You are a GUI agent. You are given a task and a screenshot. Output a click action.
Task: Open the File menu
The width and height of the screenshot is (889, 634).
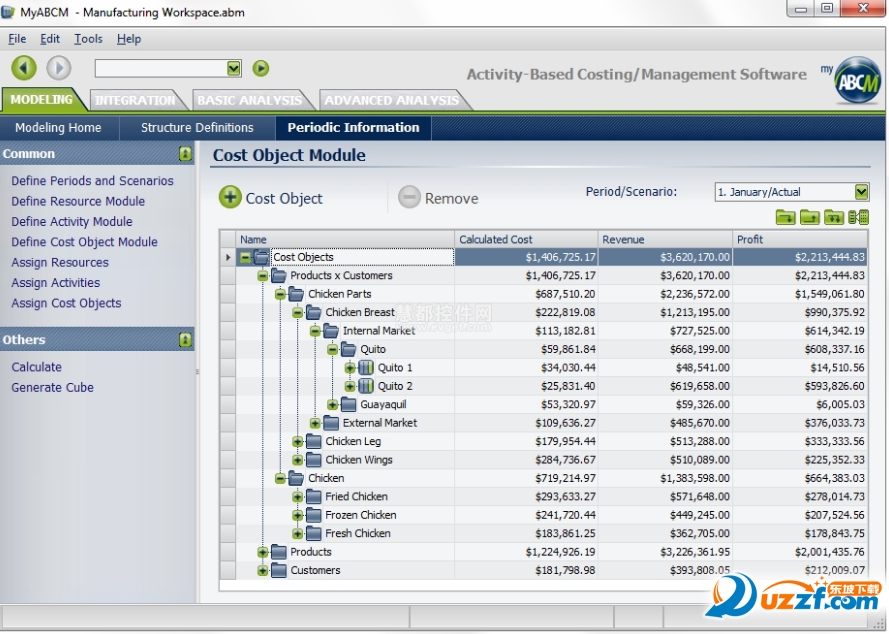click(17, 39)
